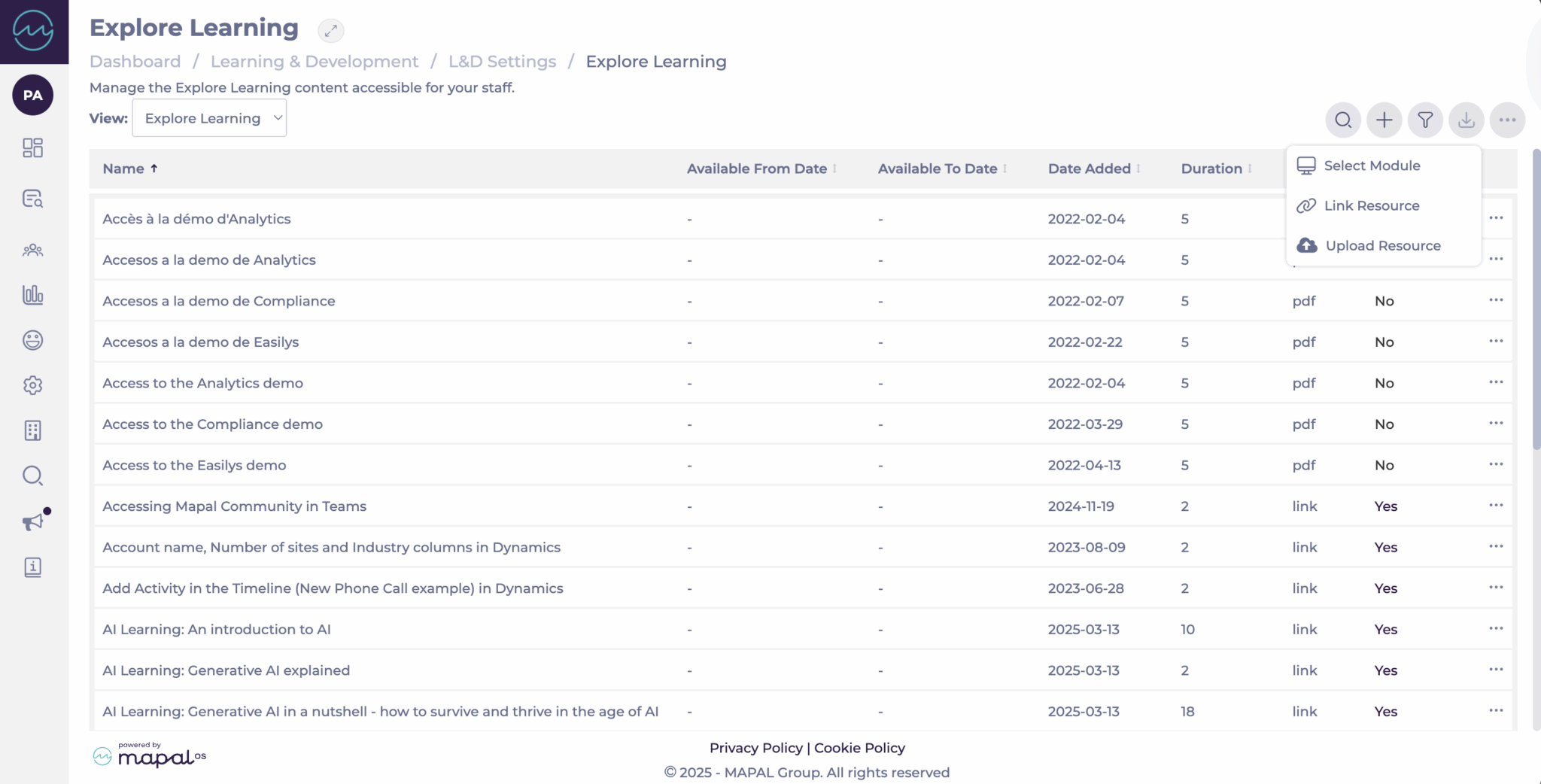Open the Privacy Policy link in the footer
The width and height of the screenshot is (1541, 784).
pyautogui.click(x=756, y=747)
